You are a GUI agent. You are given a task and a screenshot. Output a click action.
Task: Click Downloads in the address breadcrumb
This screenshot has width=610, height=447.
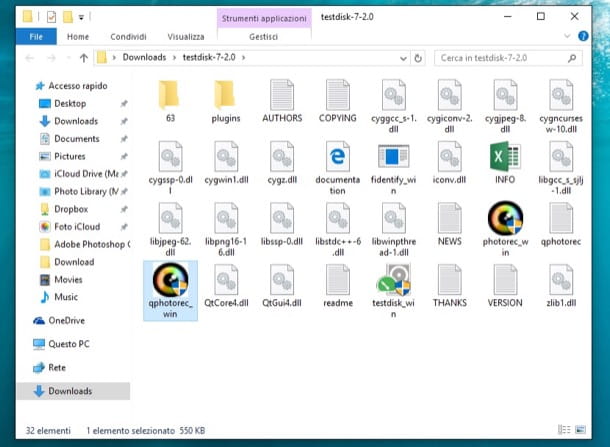144,57
